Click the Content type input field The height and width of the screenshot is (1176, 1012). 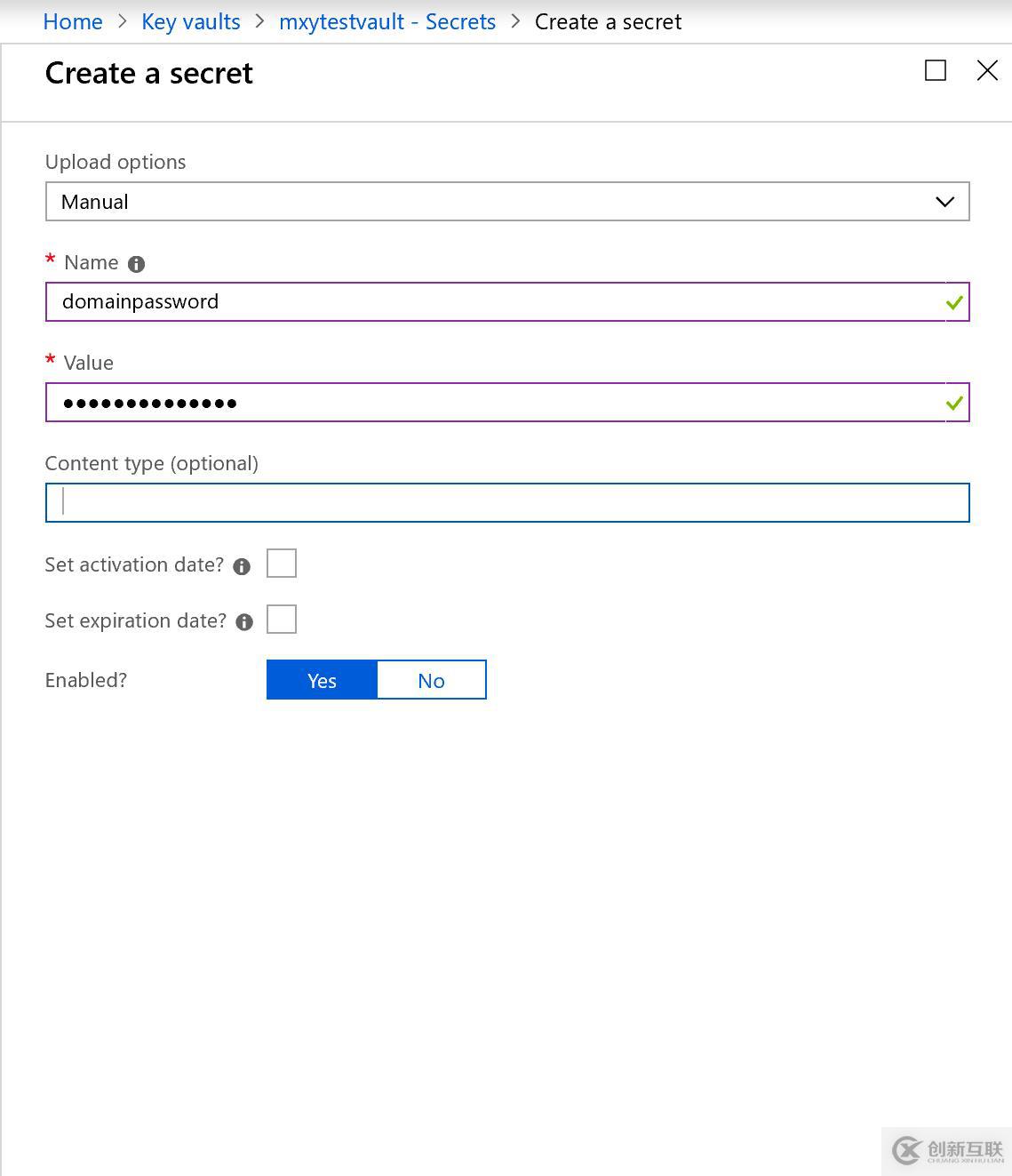tap(506, 503)
